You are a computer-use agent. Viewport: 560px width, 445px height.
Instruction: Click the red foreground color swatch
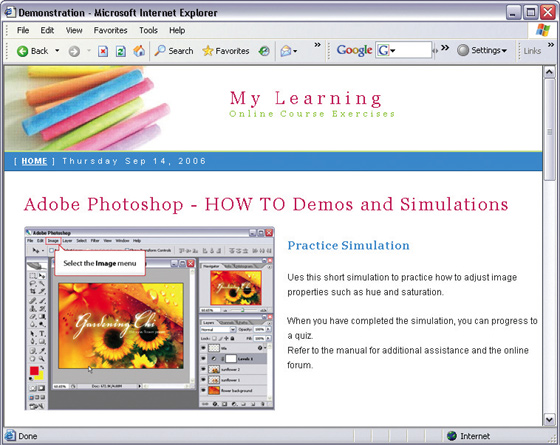(34, 370)
